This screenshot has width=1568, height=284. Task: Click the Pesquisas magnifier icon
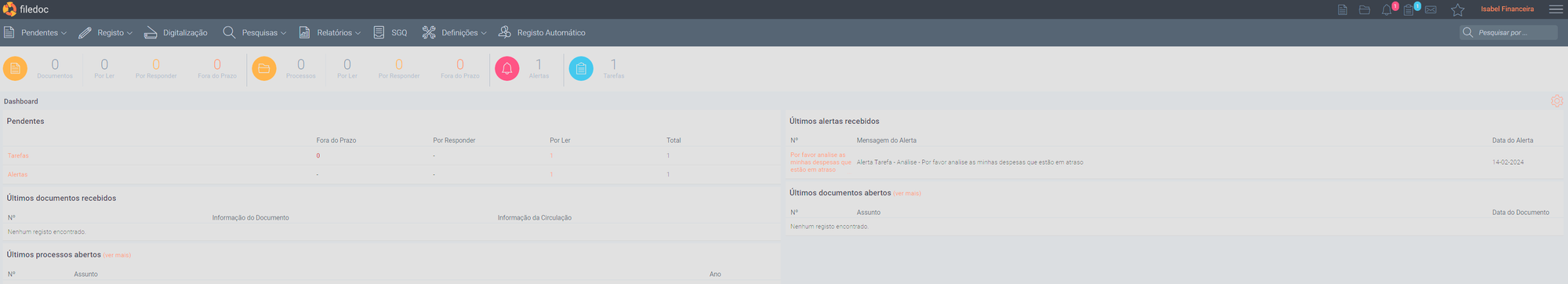click(x=229, y=32)
